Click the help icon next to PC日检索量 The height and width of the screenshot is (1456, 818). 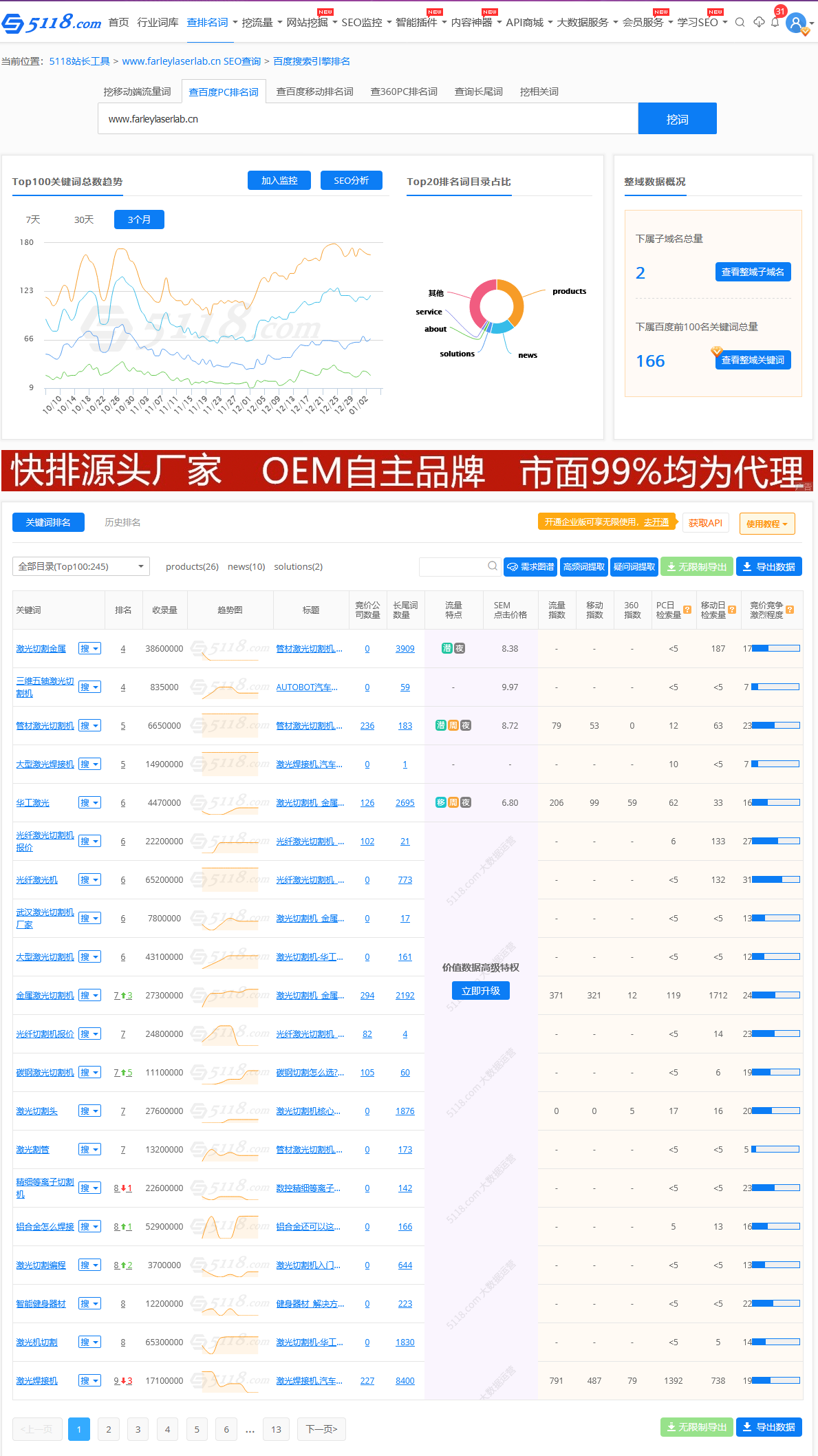pos(687,610)
